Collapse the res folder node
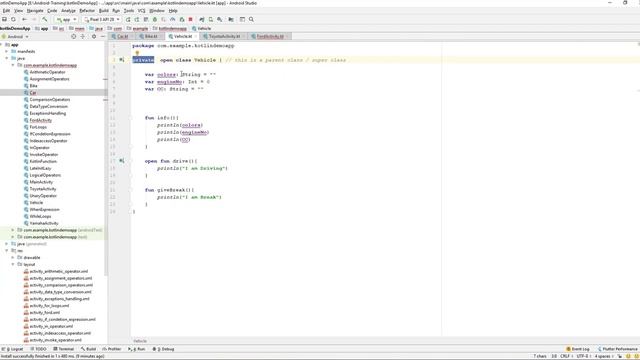 pos(7,251)
